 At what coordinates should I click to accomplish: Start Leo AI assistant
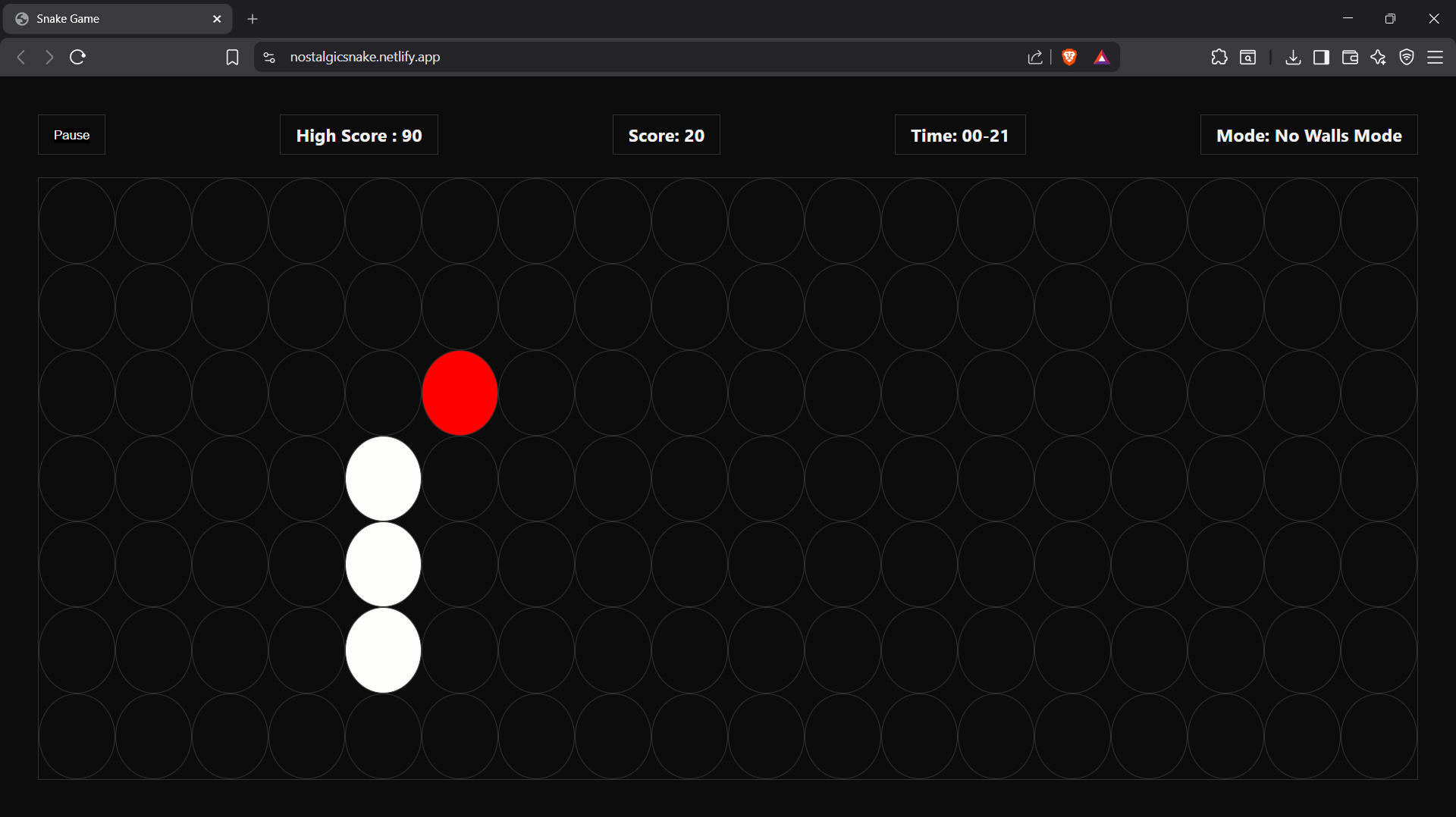point(1378,57)
